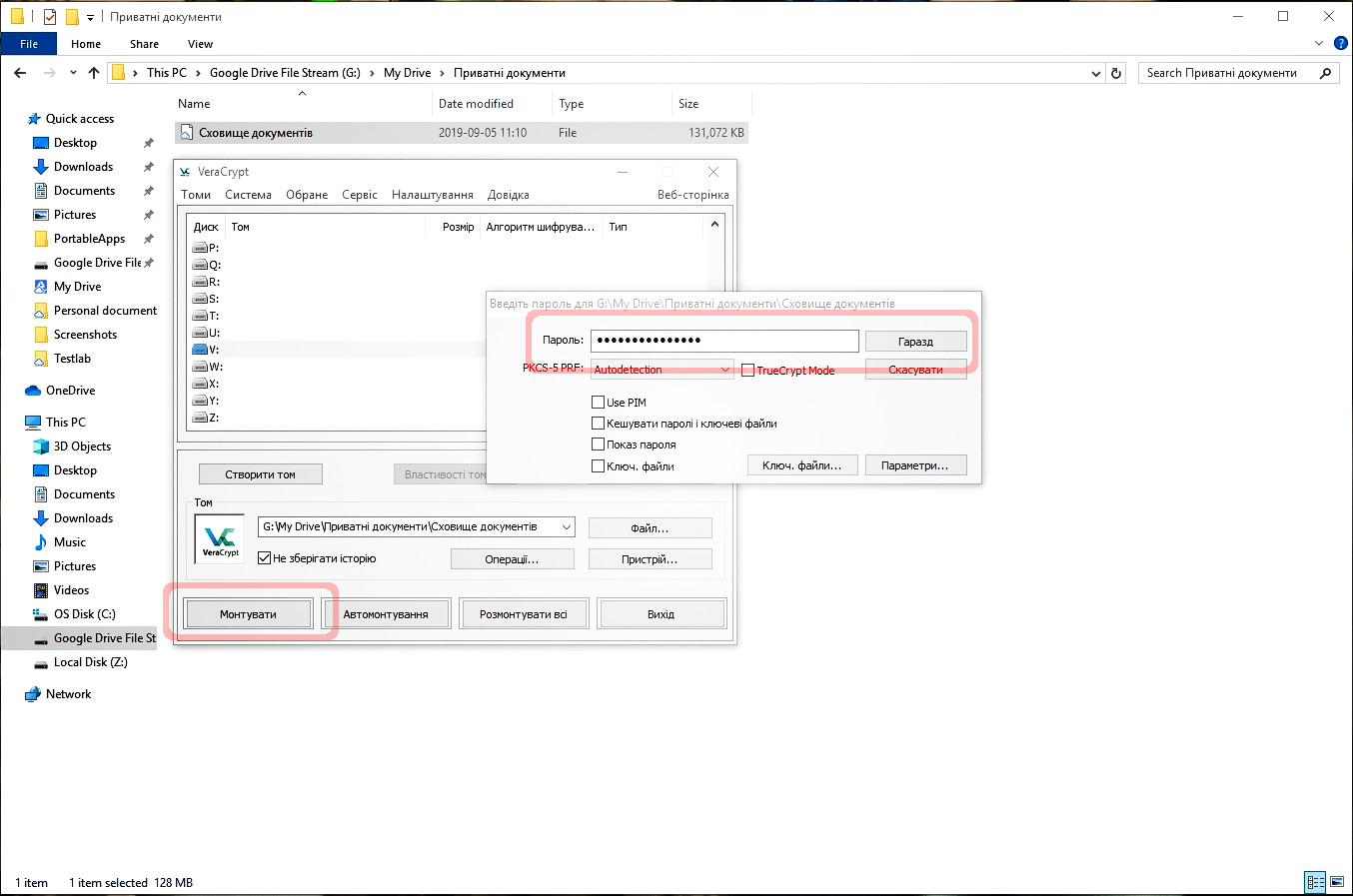Viewport: 1353px width, 896px height.
Task: Switch to Large icons view icon
Action: [x=1337, y=882]
